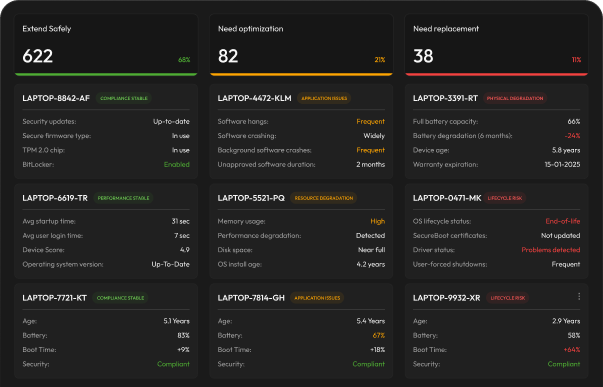
Task: Click the Battery '67%' value on LAPTOP-7814-GH
Action: (x=378, y=336)
